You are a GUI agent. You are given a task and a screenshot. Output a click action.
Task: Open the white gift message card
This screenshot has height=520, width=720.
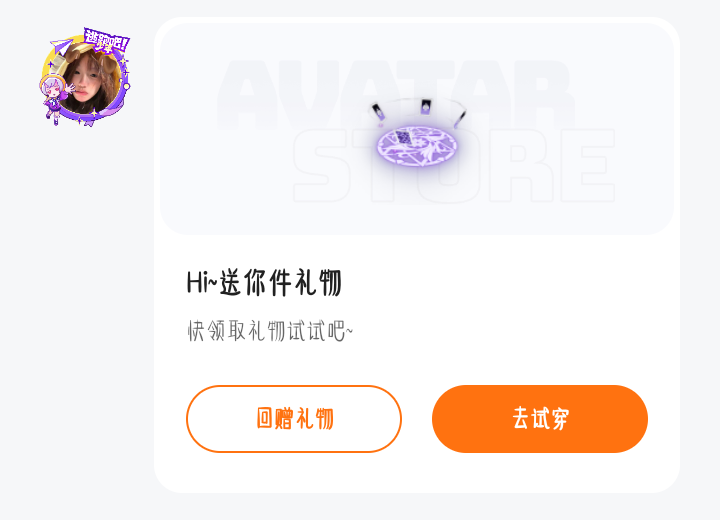pos(417,255)
